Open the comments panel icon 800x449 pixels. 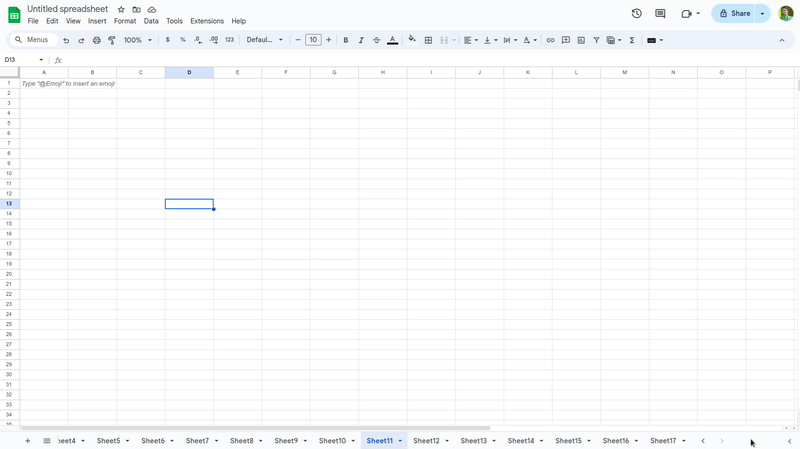(660, 14)
